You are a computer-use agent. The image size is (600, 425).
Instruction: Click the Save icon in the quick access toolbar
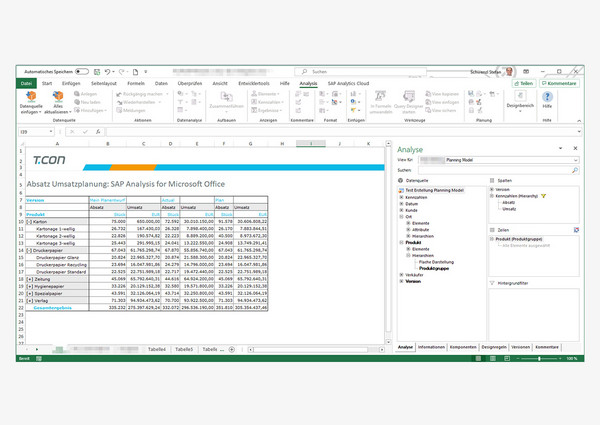97,72
